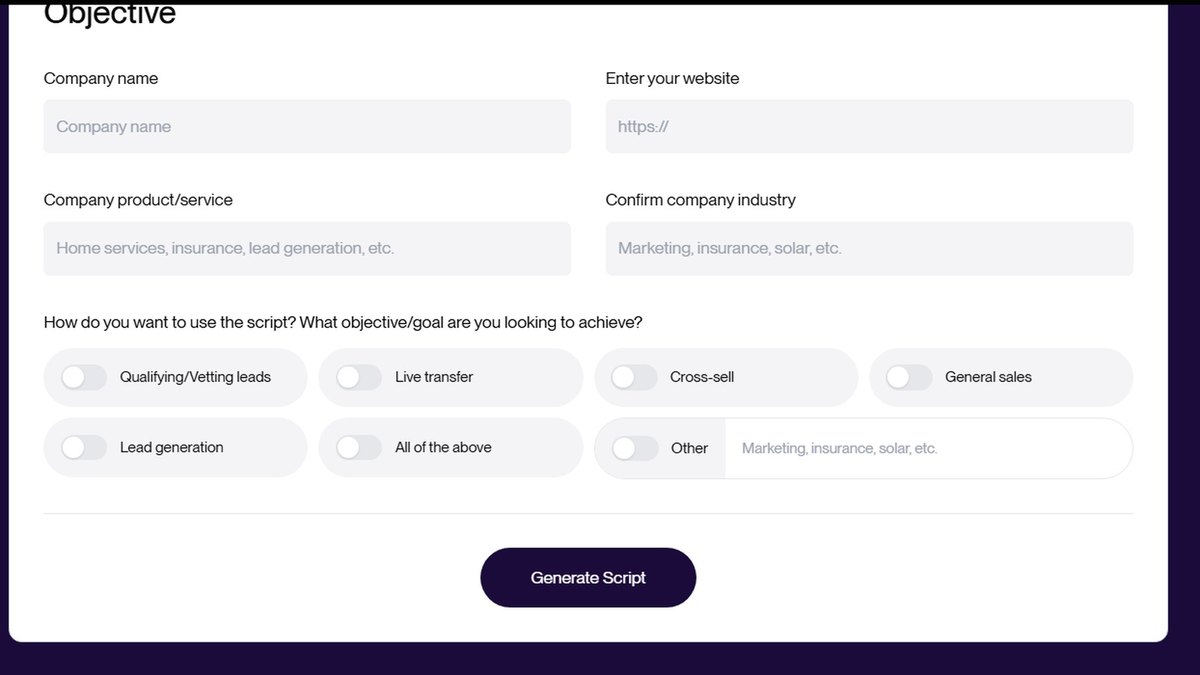Turn on the Other objective switch
The height and width of the screenshot is (675, 1200).
coord(635,448)
